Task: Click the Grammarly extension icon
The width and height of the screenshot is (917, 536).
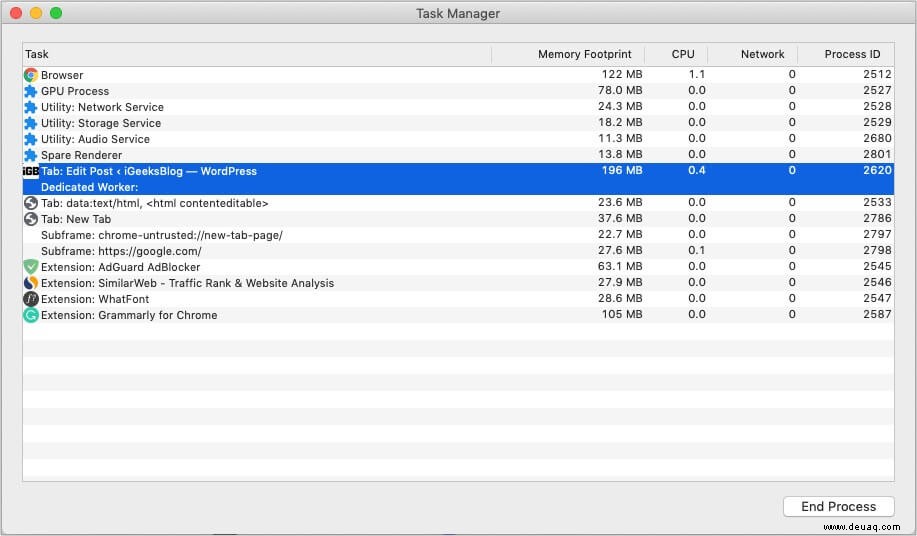Action: click(x=31, y=315)
